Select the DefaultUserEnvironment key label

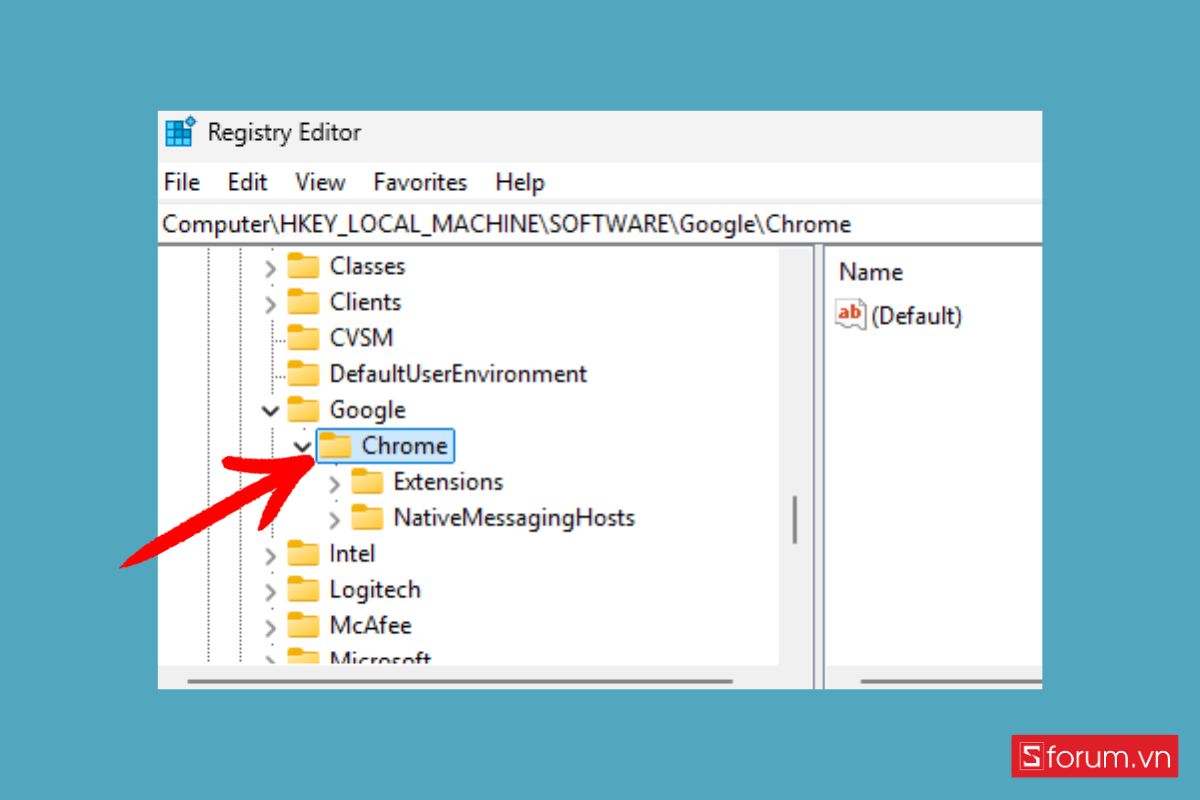pyautogui.click(x=458, y=374)
